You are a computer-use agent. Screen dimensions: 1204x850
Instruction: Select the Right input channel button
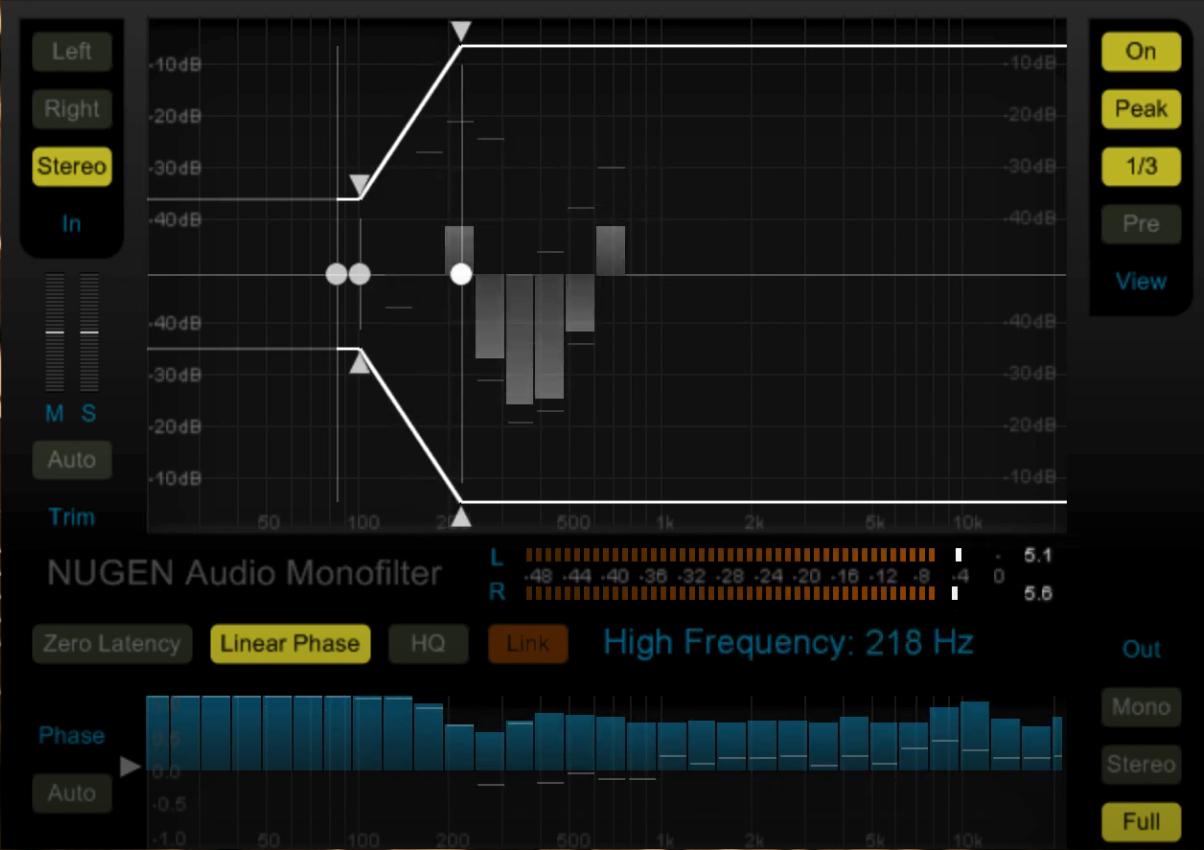[x=71, y=108]
